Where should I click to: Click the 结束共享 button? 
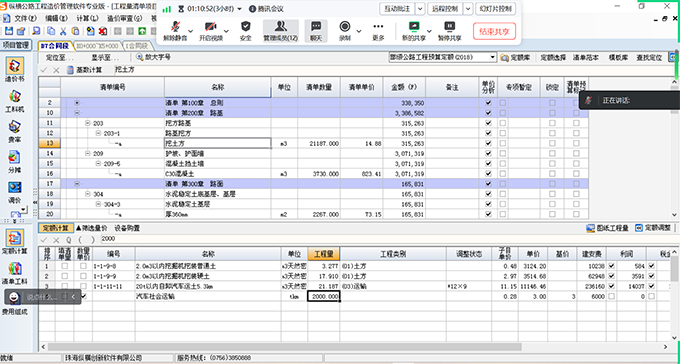[x=494, y=31]
